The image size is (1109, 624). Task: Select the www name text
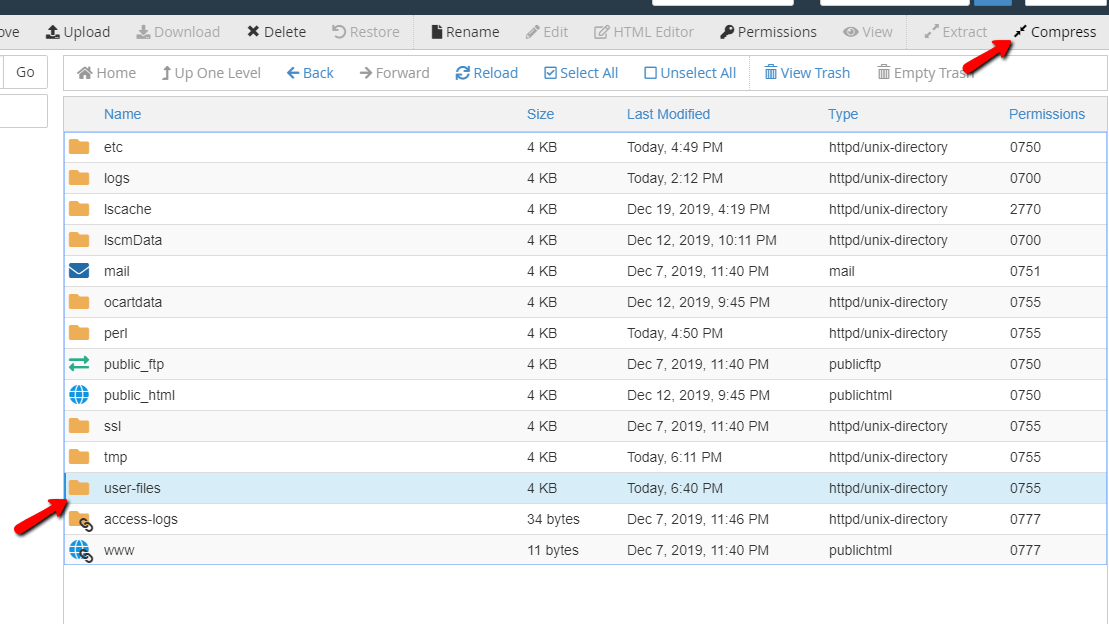pos(119,550)
